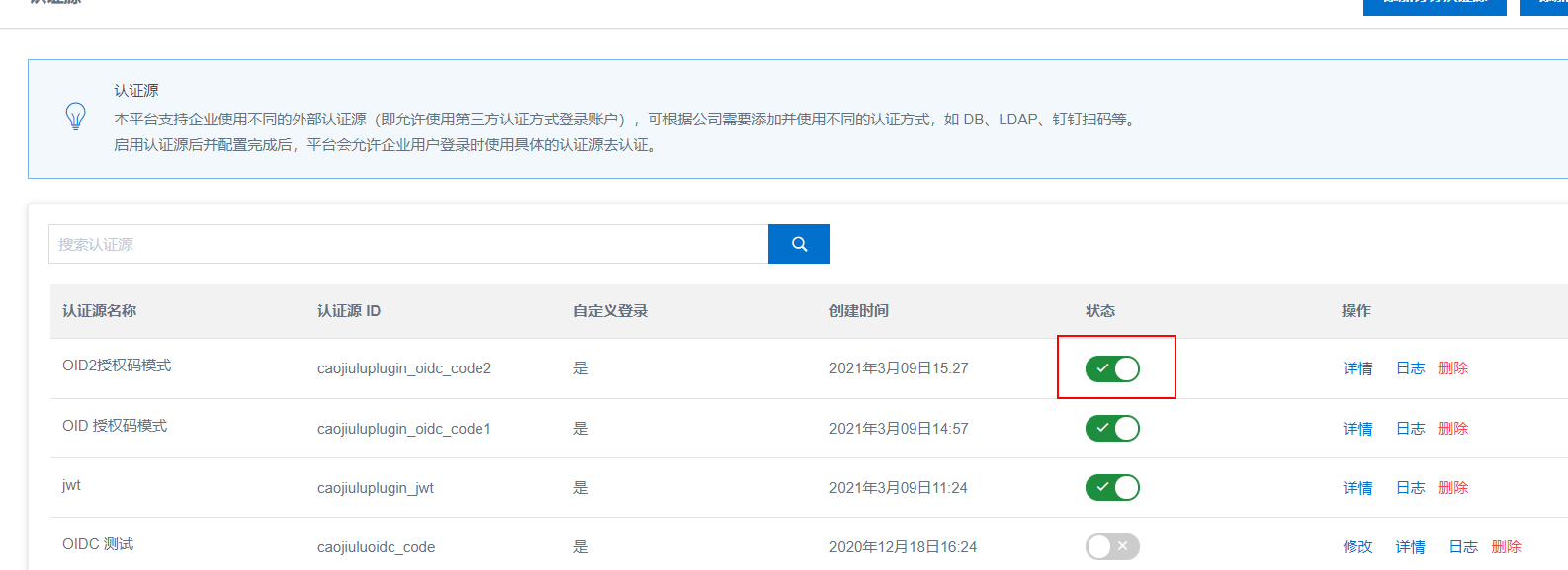1568x570 pixels.
Task: Click 删除 in OID 授权码模式 row
Action: (1453, 429)
